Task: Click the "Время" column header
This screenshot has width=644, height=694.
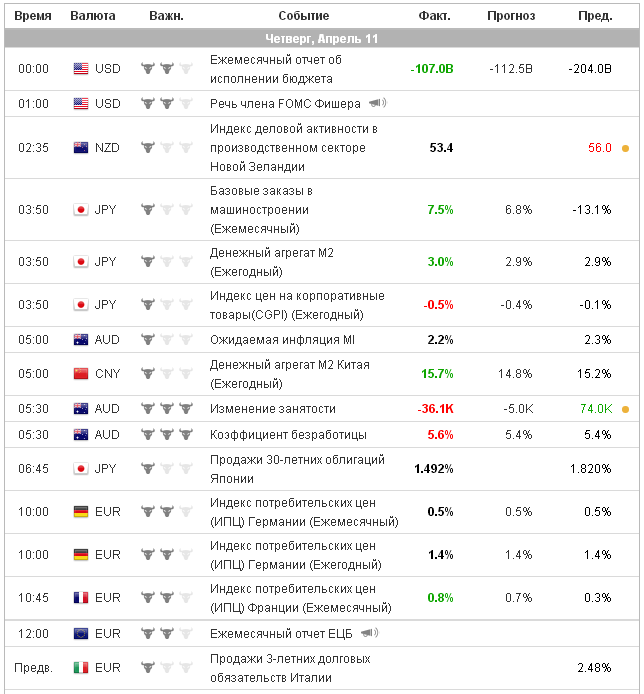Action: (33, 16)
